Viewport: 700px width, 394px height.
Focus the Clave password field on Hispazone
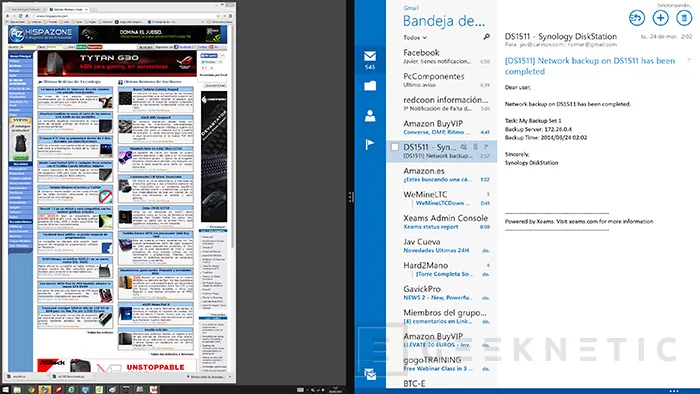pos(55,47)
